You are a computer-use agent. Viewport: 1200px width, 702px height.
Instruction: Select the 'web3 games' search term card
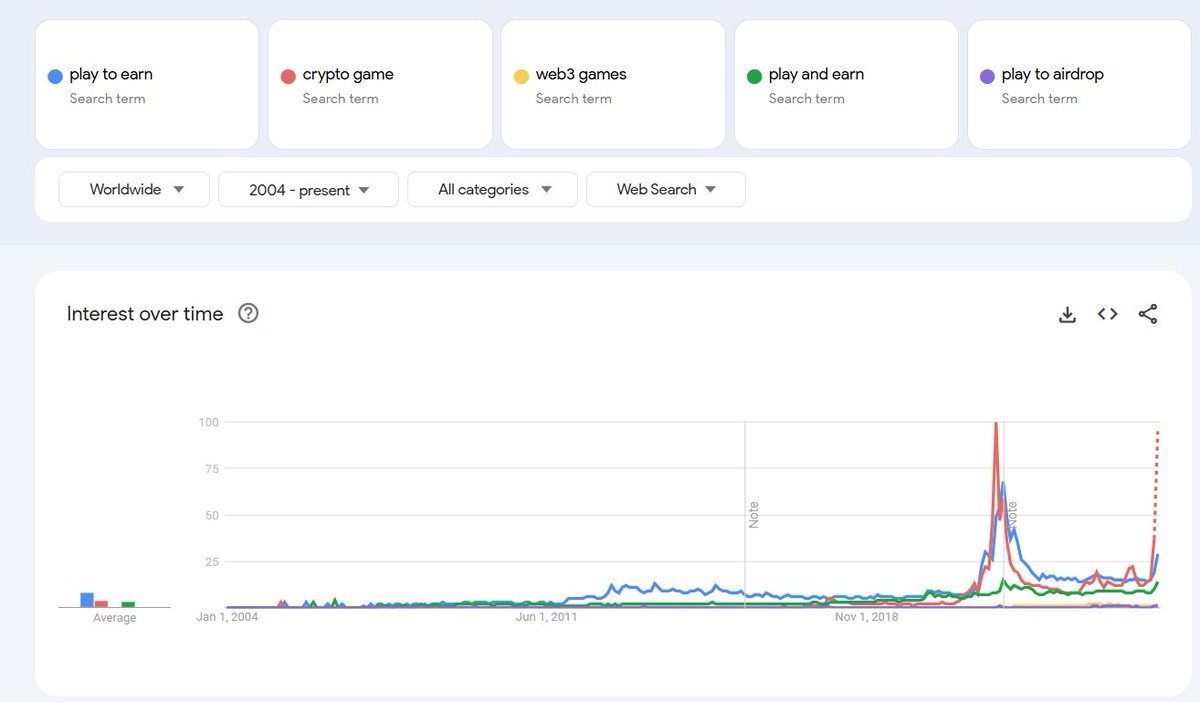613,84
